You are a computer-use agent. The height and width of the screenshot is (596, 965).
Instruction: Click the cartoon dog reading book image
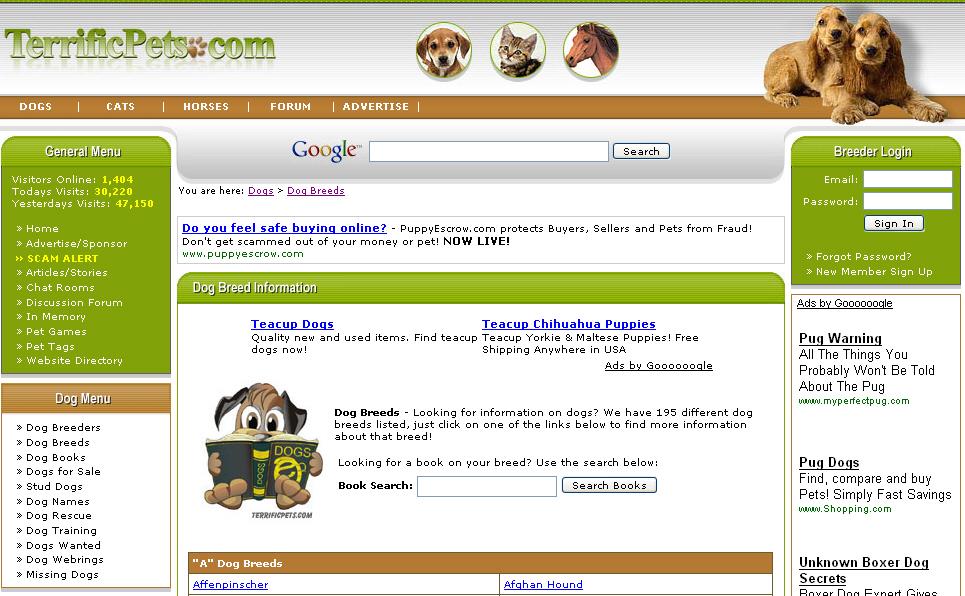[263, 451]
